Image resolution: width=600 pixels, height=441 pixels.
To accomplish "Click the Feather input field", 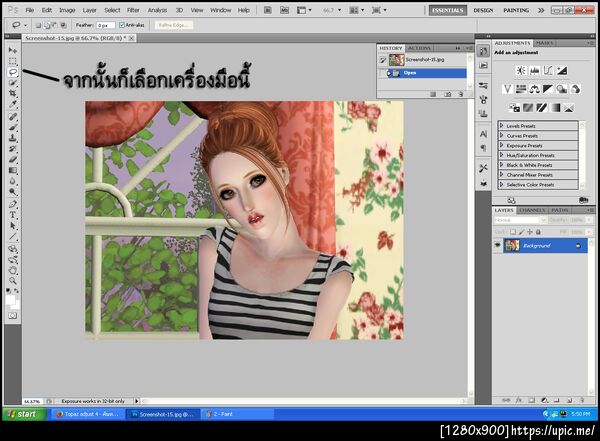I will click(x=105, y=25).
